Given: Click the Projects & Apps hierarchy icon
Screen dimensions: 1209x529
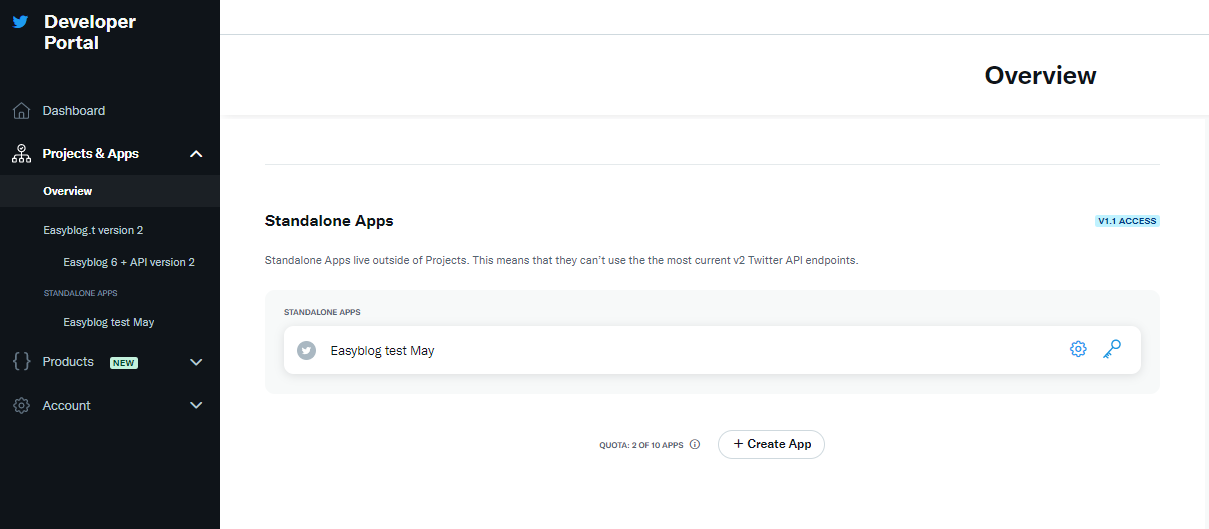Looking at the screenshot, I should (21, 154).
